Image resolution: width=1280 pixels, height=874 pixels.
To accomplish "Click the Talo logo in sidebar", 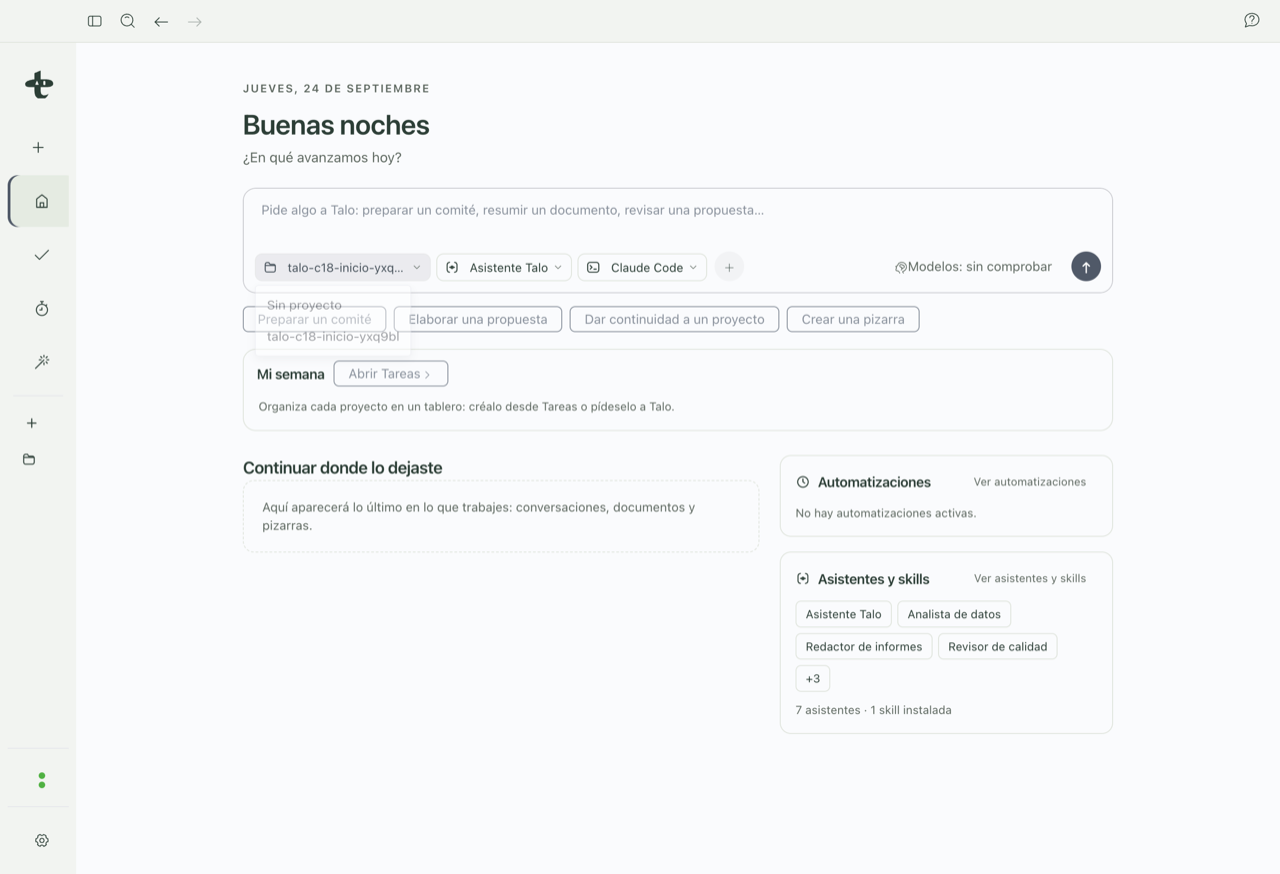I will [x=39, y=85].
